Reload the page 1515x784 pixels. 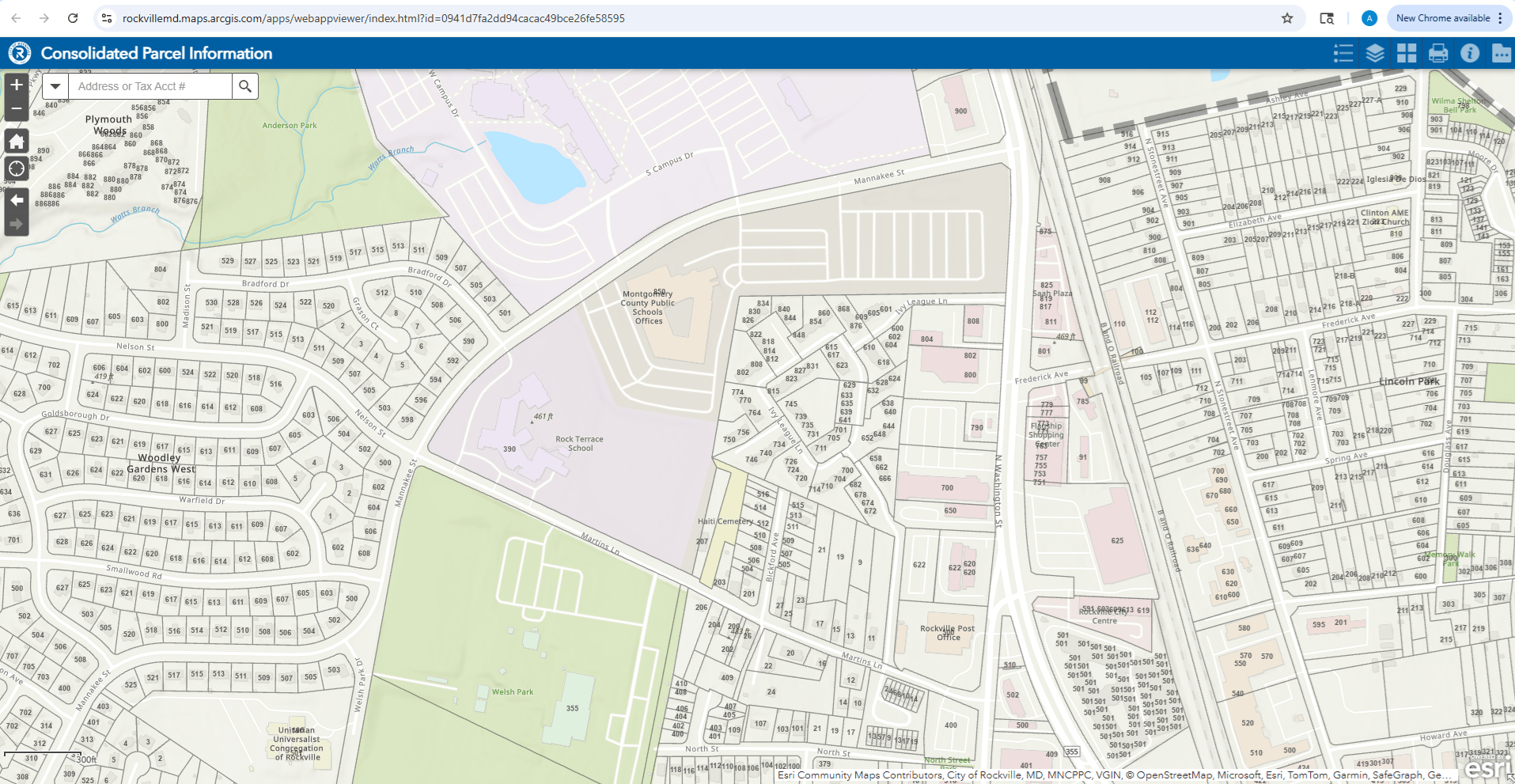[73, 18]
